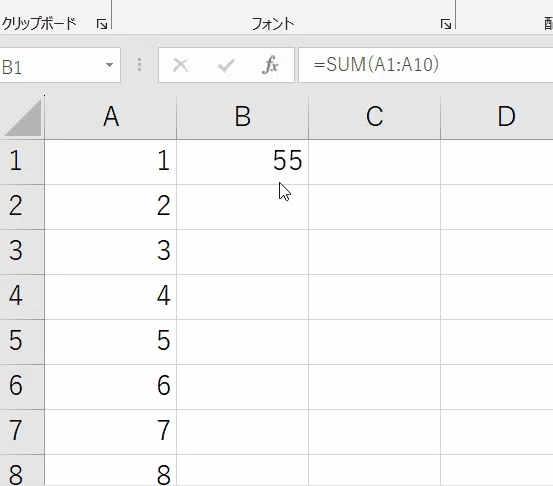Select cell B1 showing 55
Image resolution: width=553 pixels, height=486 pixels.
coord(243,162)
